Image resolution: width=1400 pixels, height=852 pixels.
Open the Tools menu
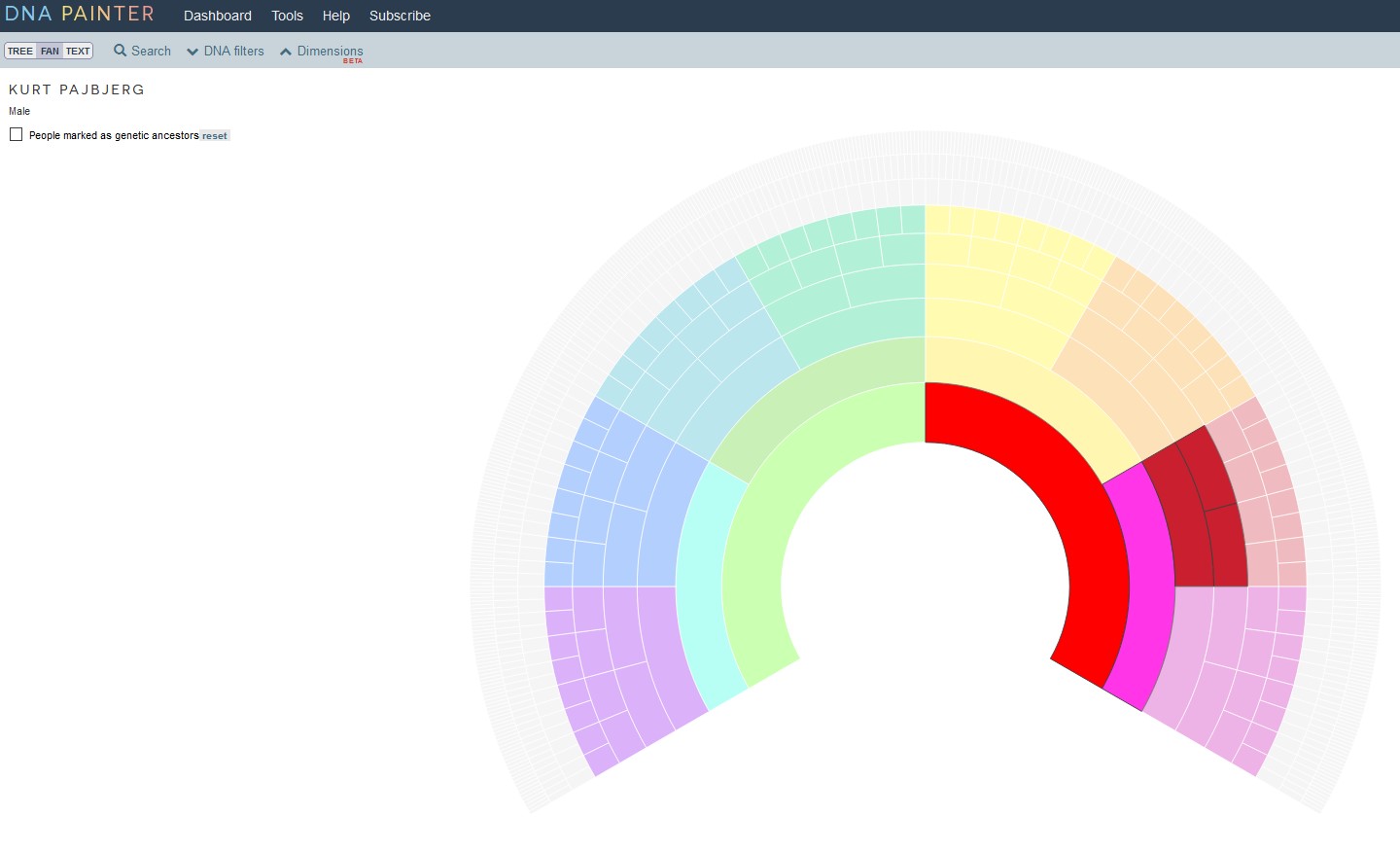coord(287,16)
